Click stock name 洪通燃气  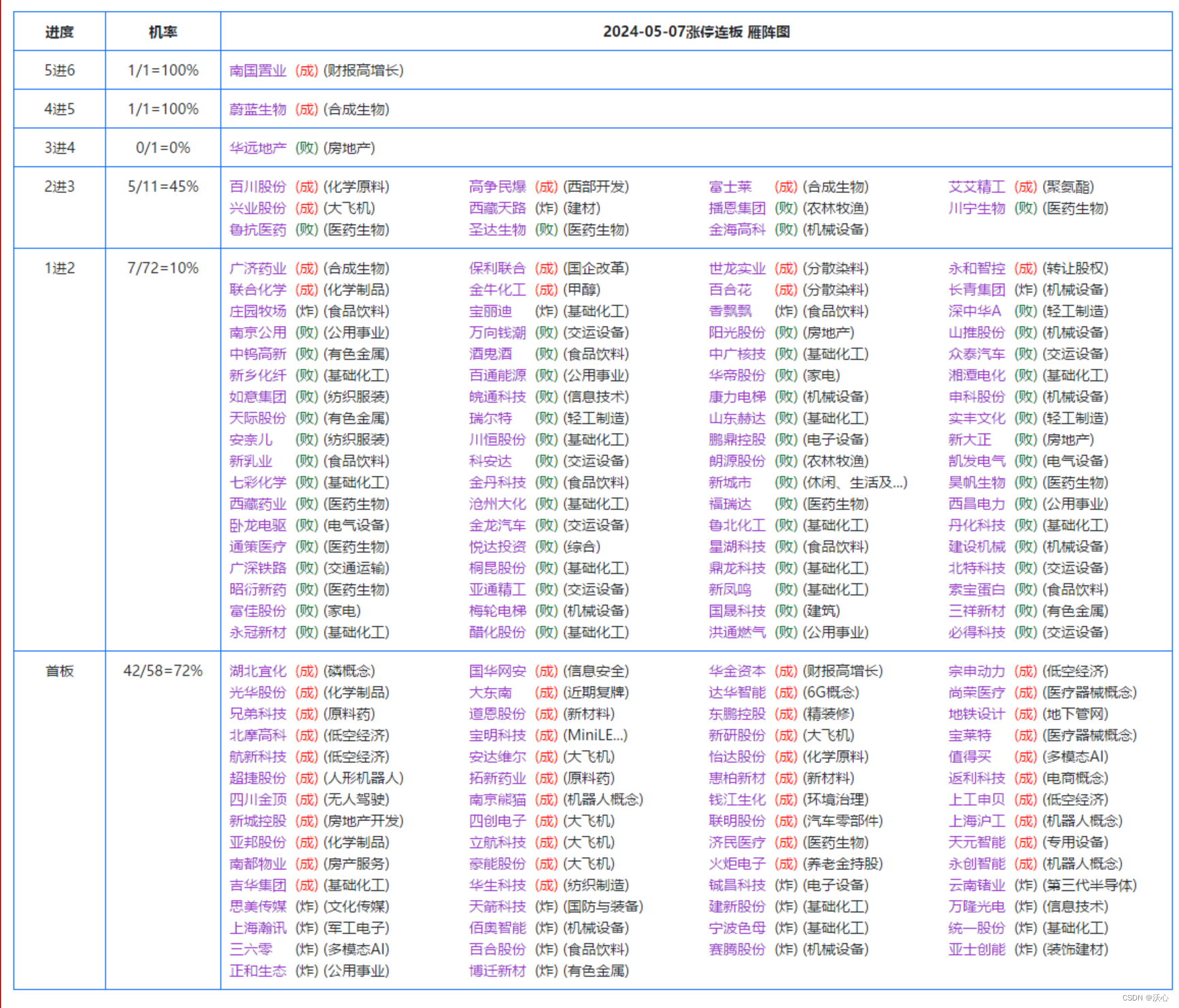pos(737,633)
